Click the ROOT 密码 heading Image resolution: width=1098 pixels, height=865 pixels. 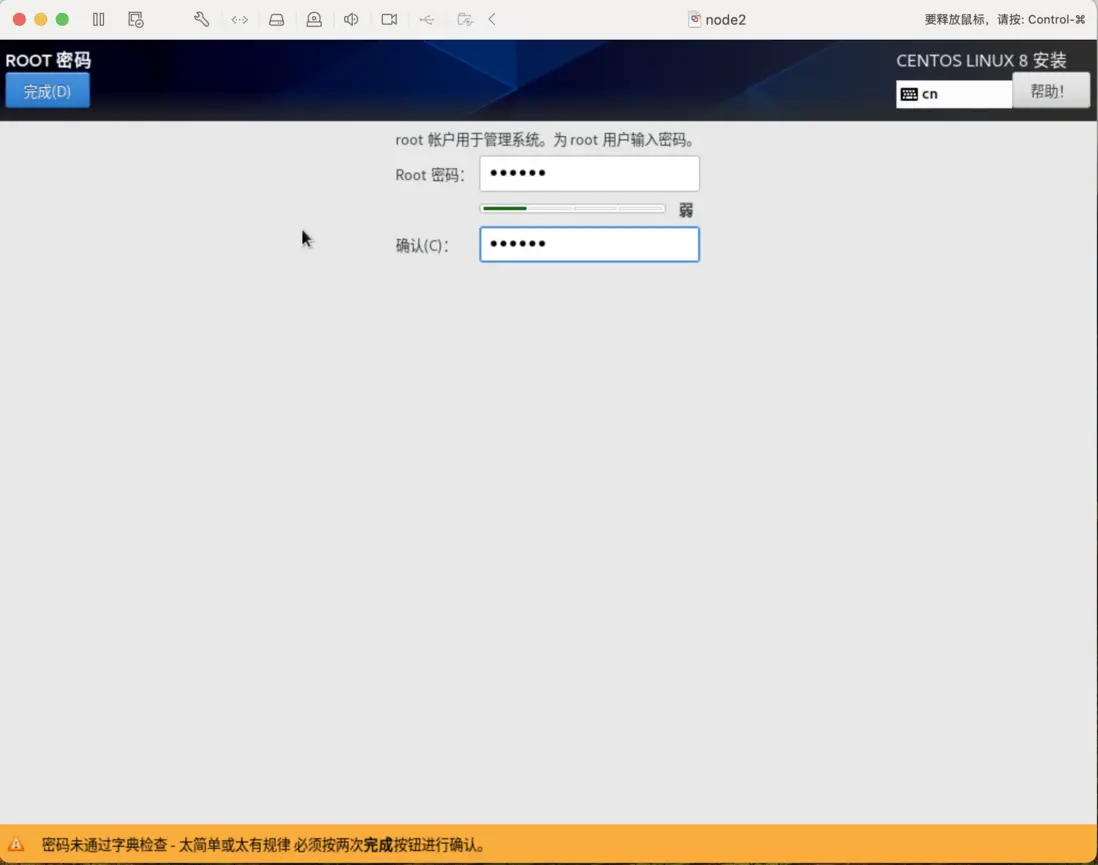(48, 60)
